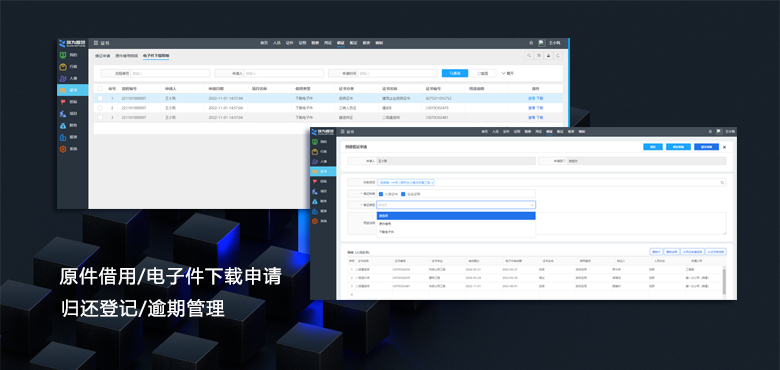Open 财务 in the back window sidebar
The height and width of the screenshot is (370, 780).
coord(73,125)
